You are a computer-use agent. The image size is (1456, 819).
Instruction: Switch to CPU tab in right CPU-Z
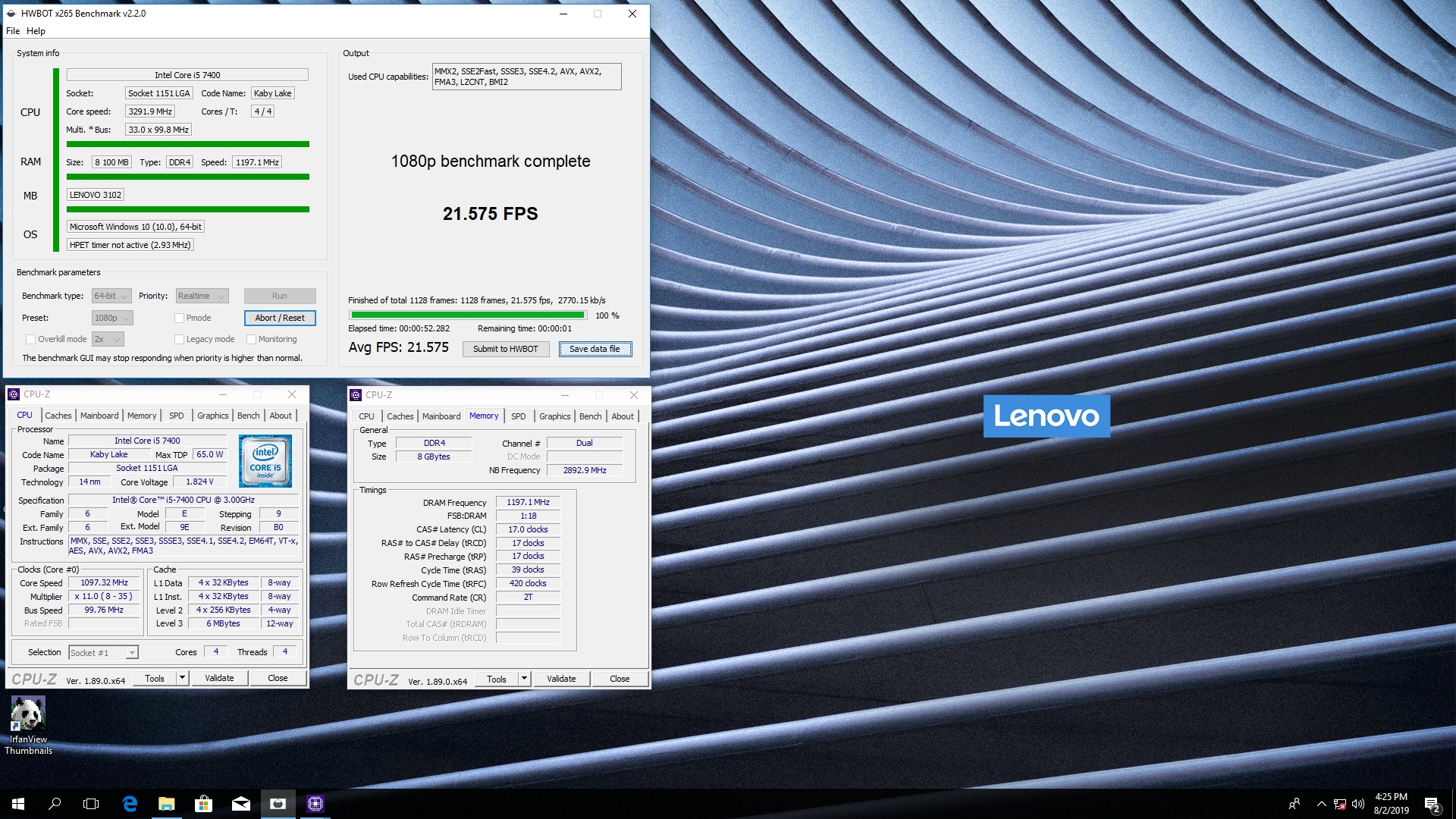point(366,416)
